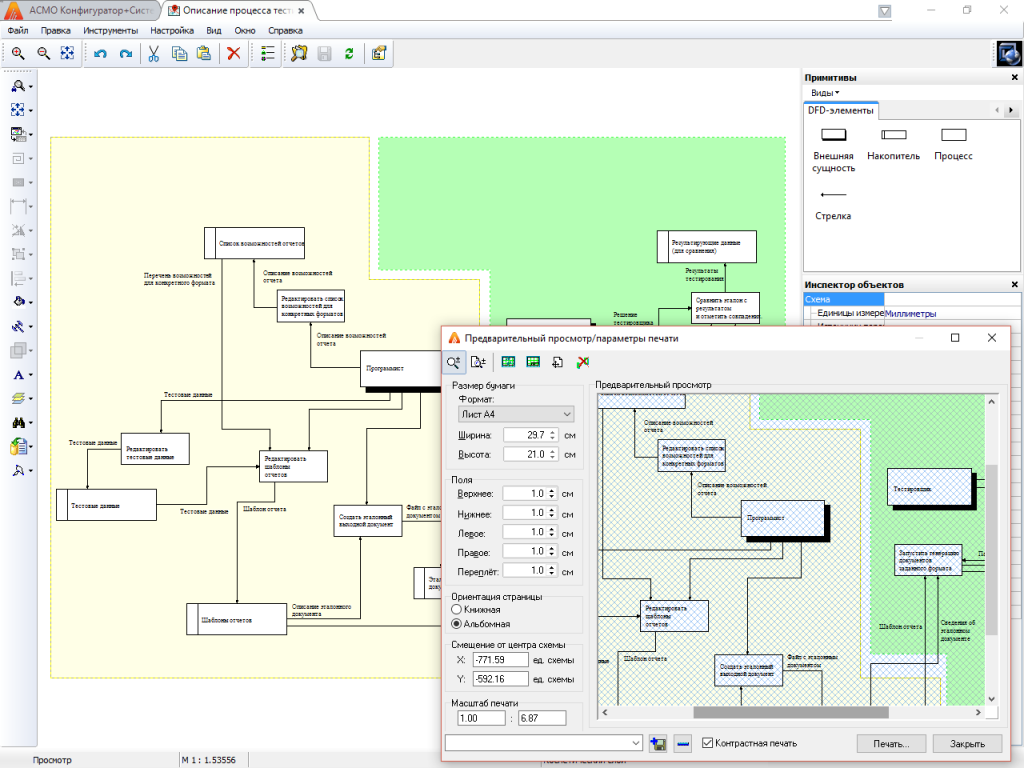The image size is (1024, 768).
Task: Click the scissors cut icon
Action: (154, 54)
